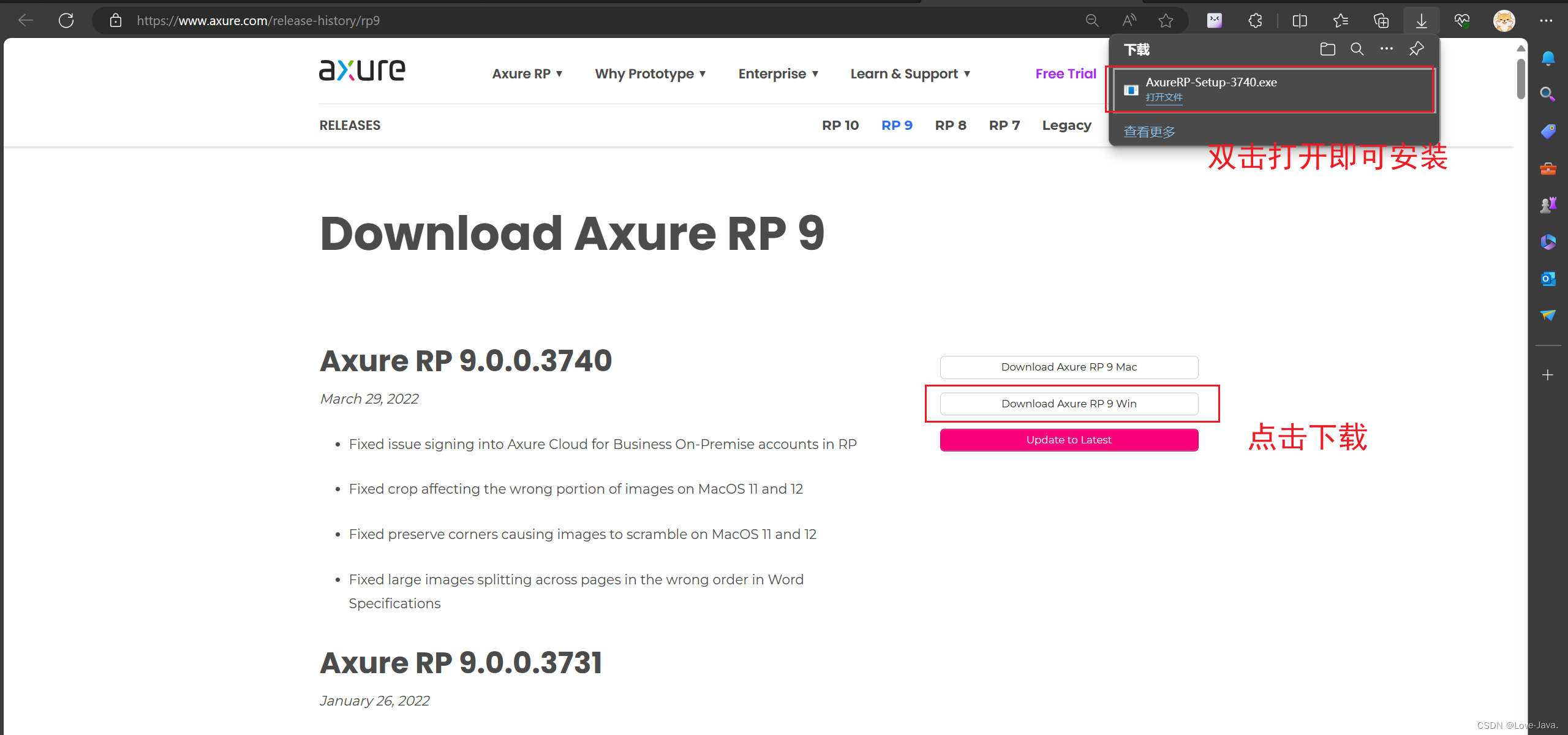1568x735 pixels.
Task: Expand the Why Prototype dropdown menu
Action: [x=649, y=74]
